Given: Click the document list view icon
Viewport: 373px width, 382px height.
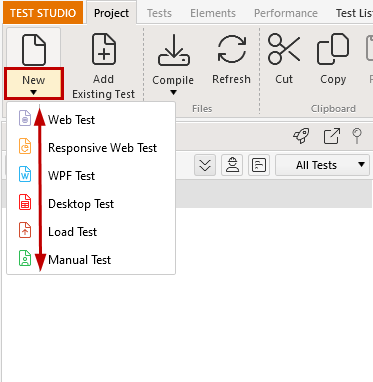Looking at the screenshot, I should [259, 165].
